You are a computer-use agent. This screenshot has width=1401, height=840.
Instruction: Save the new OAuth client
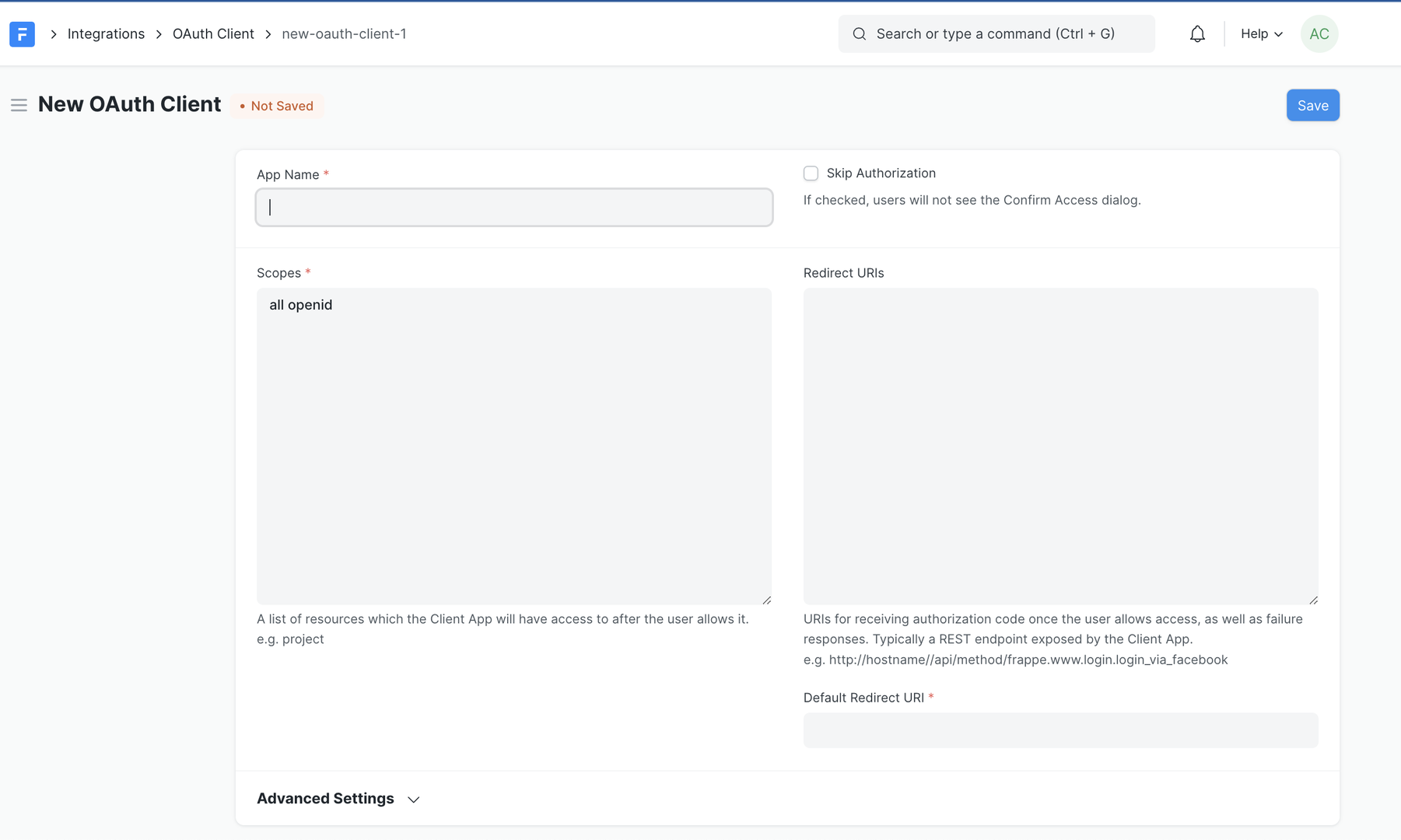click(x=1312, y=105)
